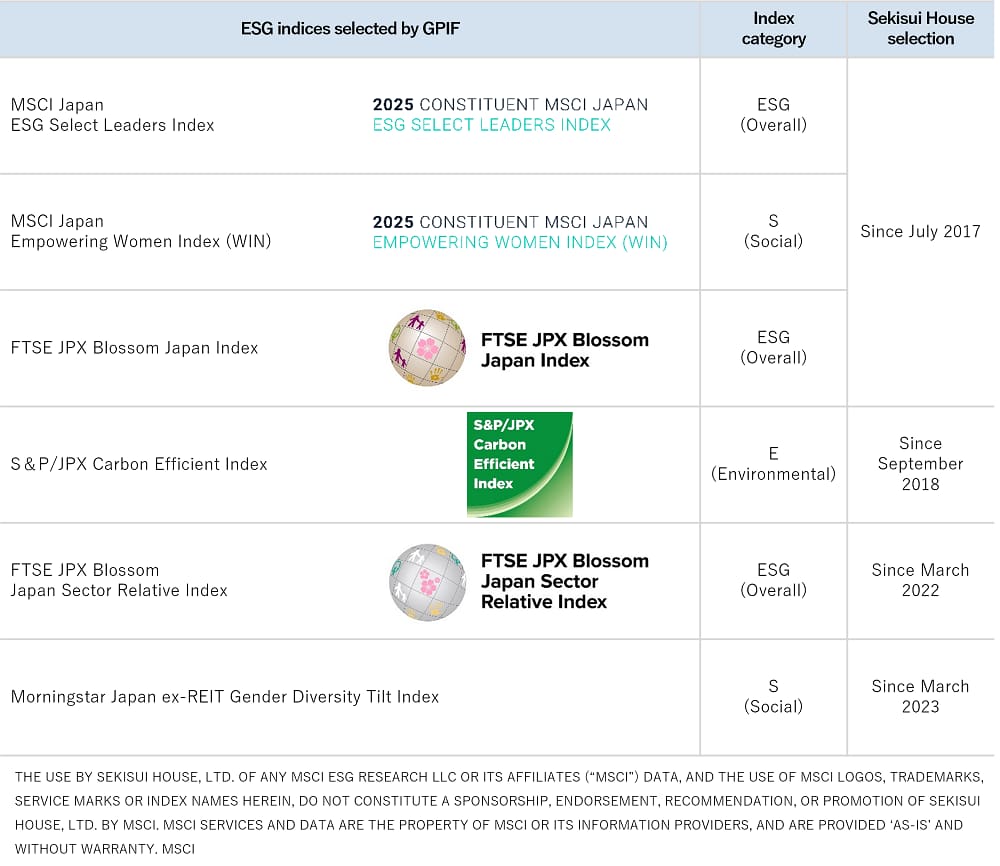Click the 'Since March 2023' cell
The height and width of the screenshot is (866, 1000).
[x=920, y=697]
